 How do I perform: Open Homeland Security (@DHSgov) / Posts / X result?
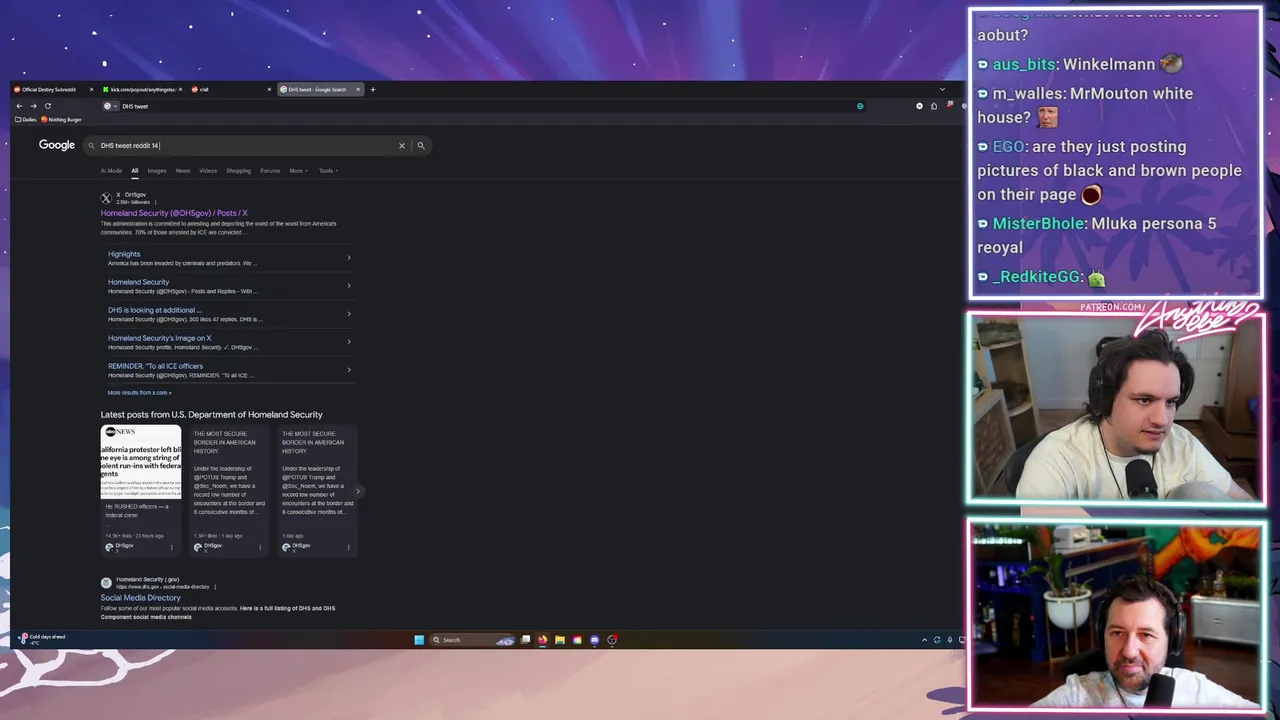[x=174, y=213]
